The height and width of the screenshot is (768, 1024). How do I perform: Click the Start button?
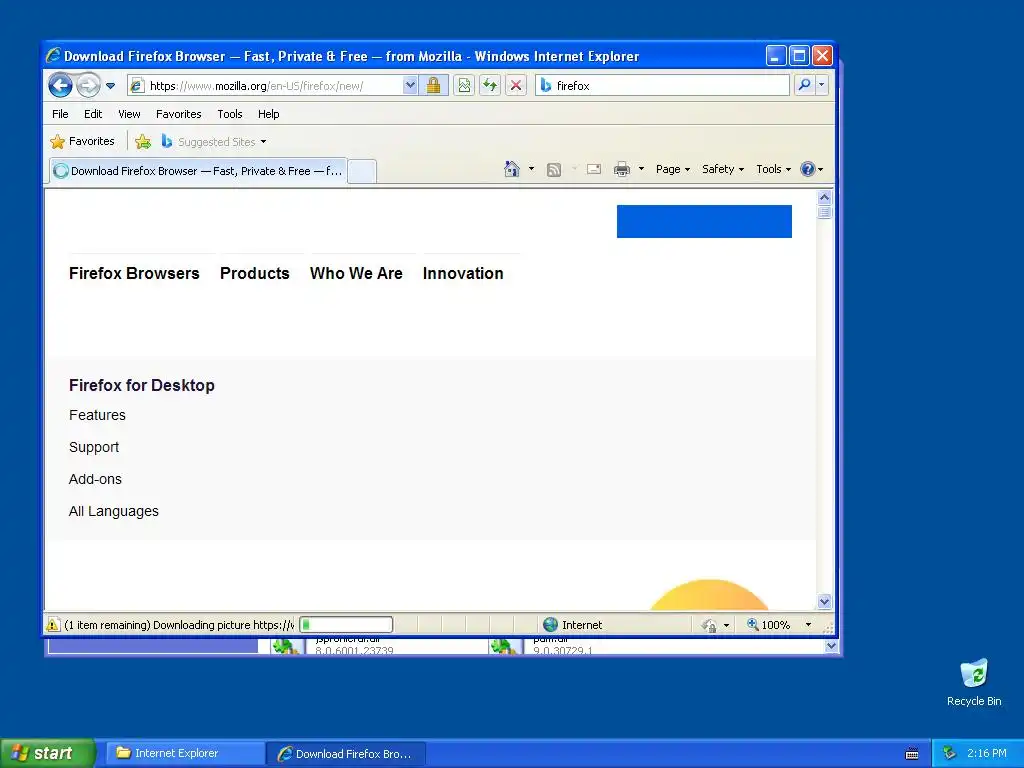[48, 753]
